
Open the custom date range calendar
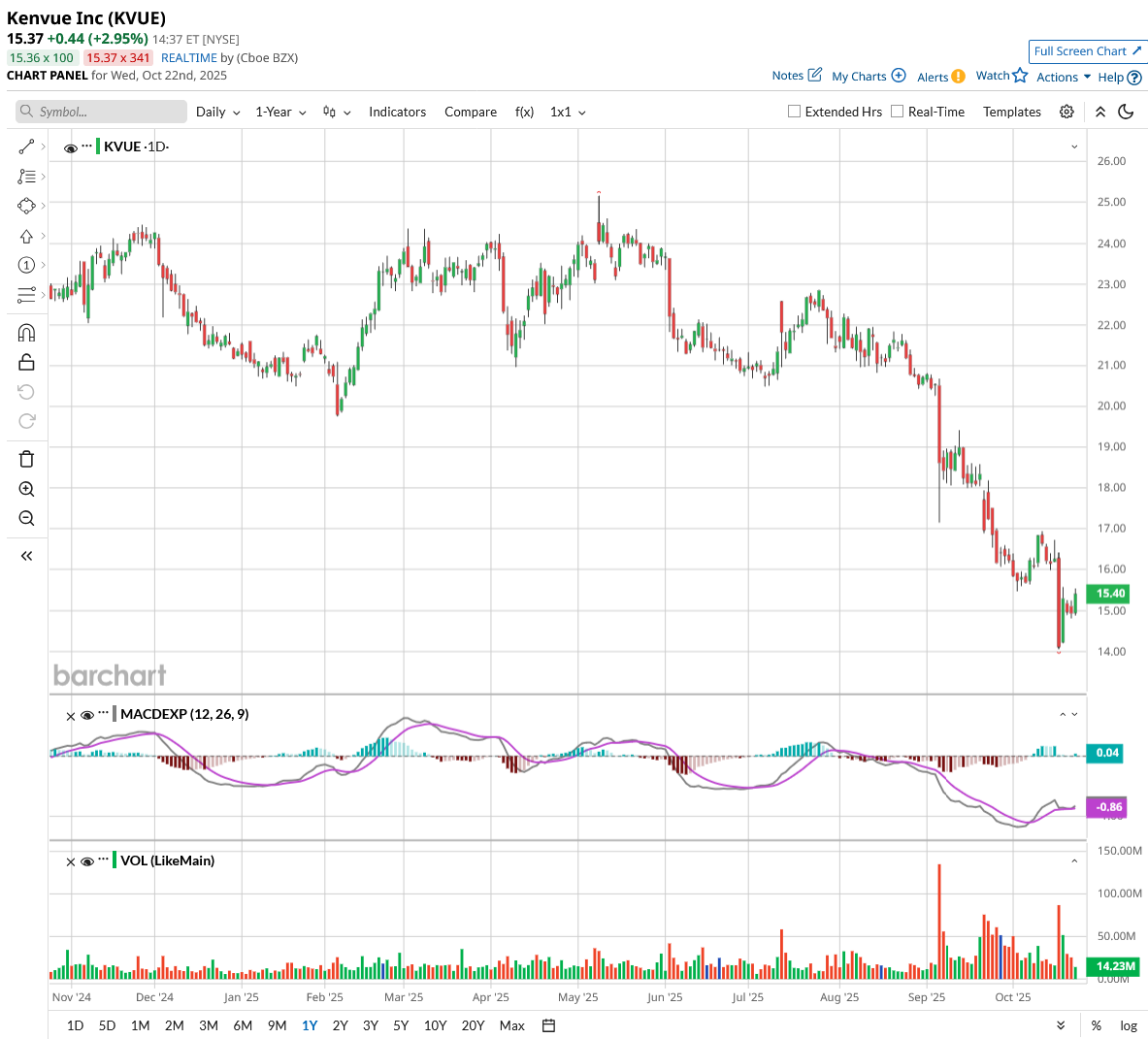point(548,1025)
